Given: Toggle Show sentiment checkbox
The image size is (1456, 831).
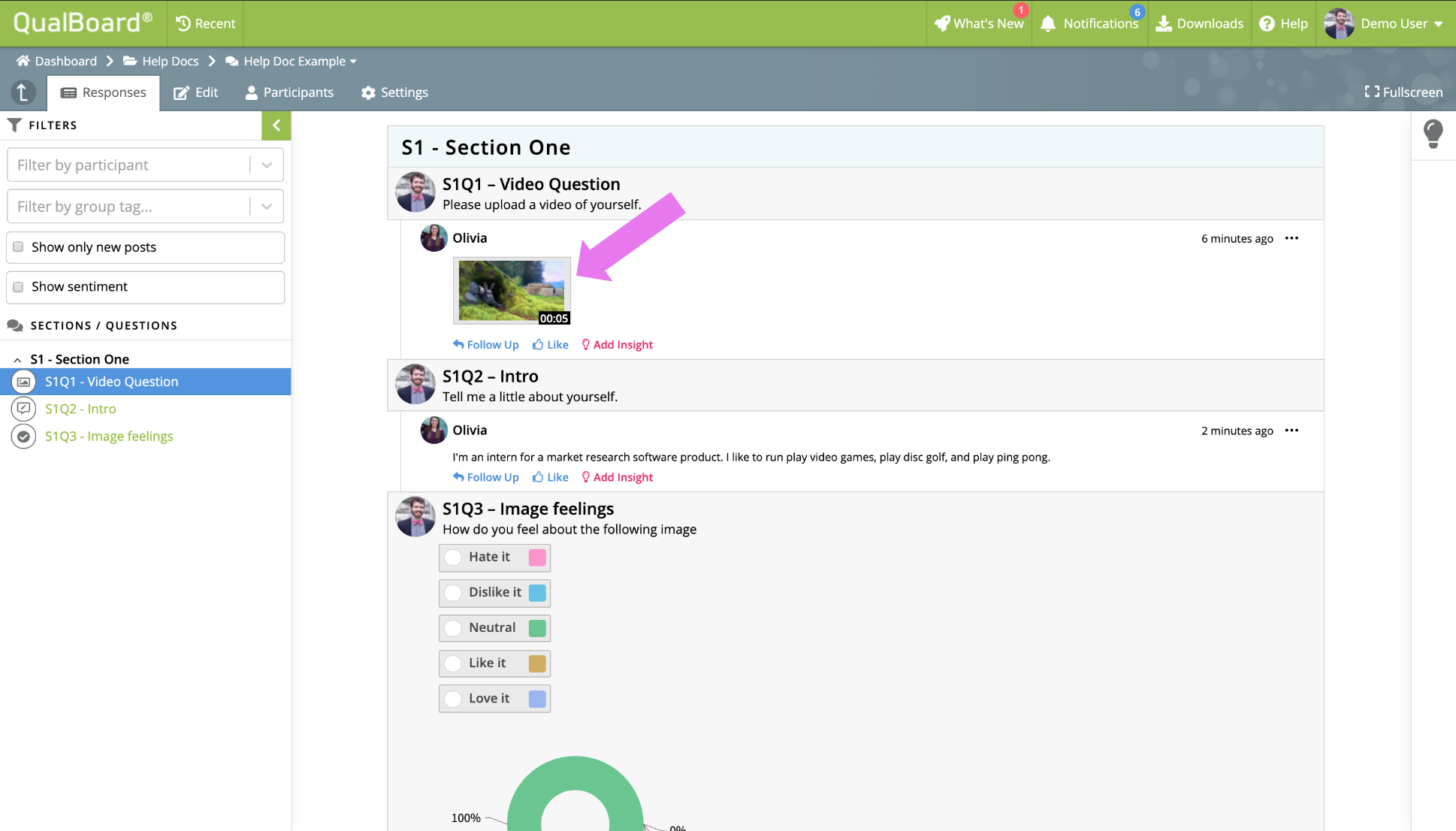Looking at the screenshot, I should click(x=19, y=287).
